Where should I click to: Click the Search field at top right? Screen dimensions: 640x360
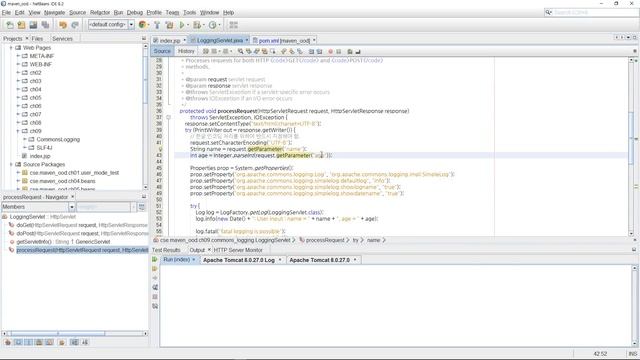pyautogui.click(x=595, y=13)
